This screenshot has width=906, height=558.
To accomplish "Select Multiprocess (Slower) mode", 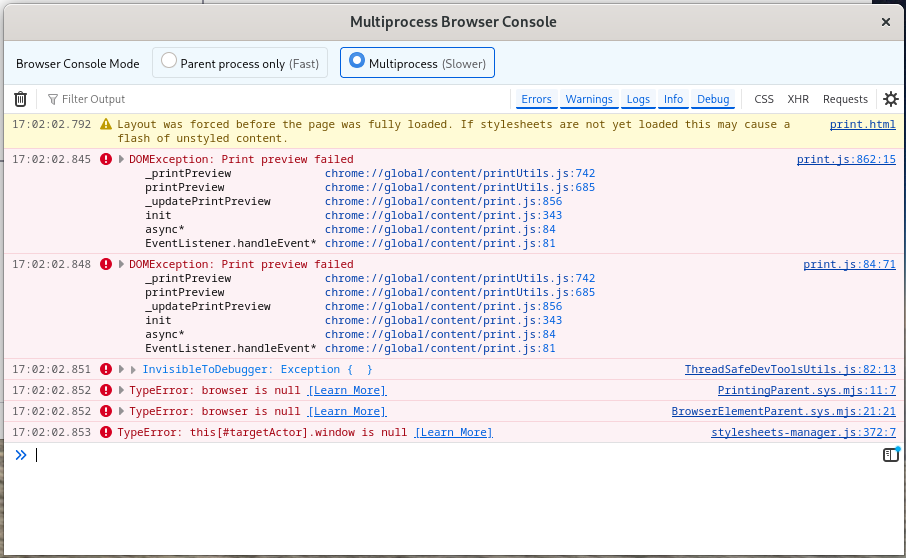I will [x=417, y=63].
